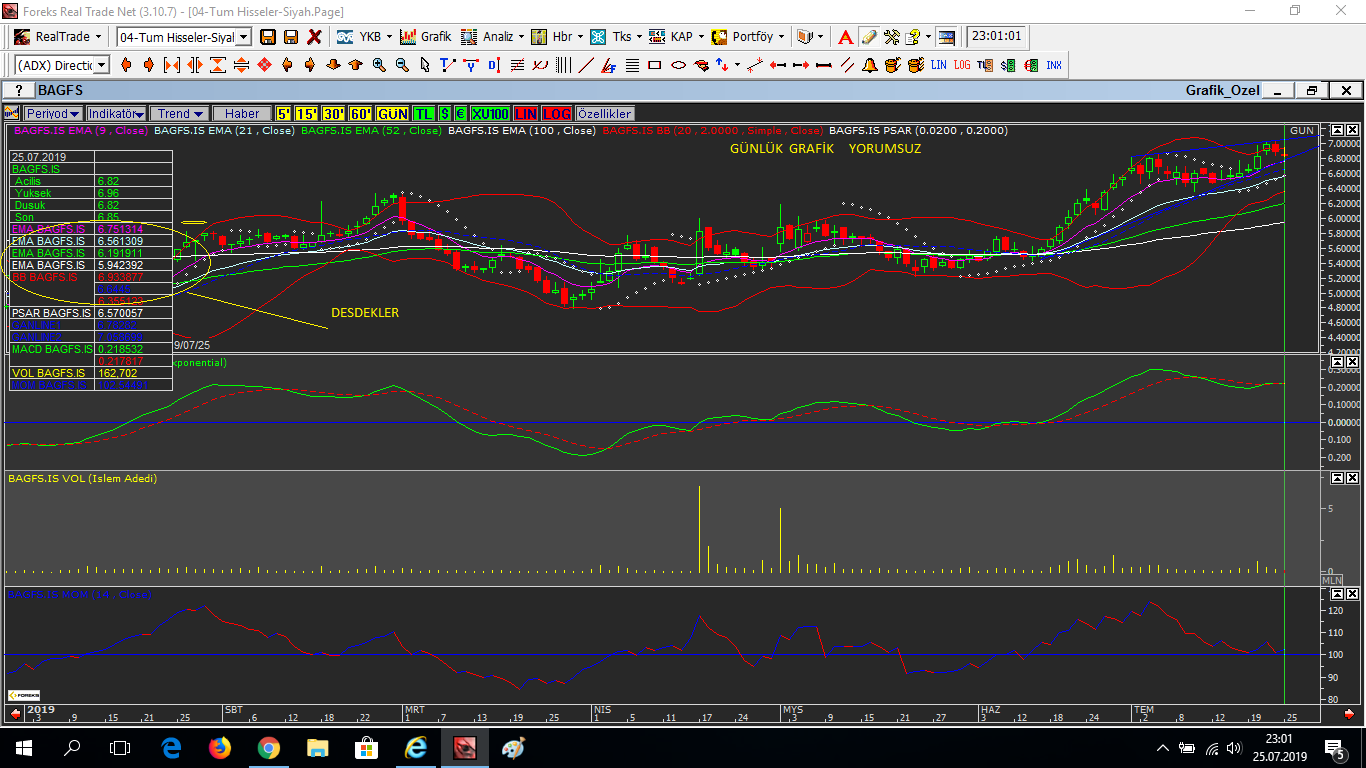Image resolution: width=1366 pixels, height=768 pixels.
Task: Open Firefox from the taskbar
Action: [220, 748]
